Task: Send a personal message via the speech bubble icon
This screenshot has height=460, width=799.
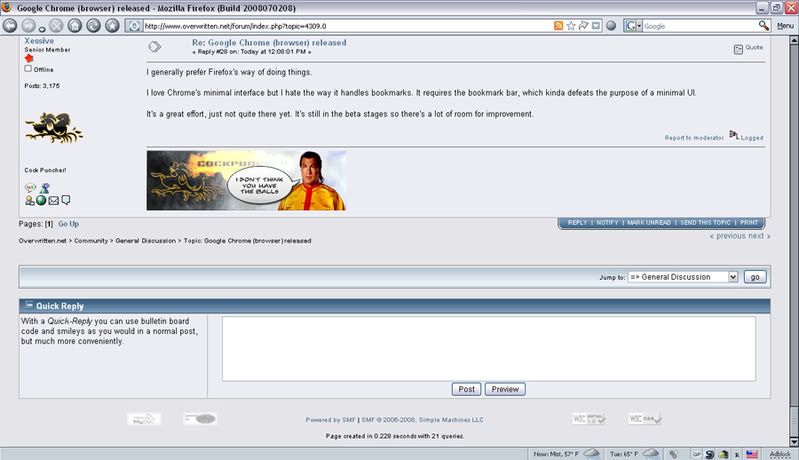Action: pyautogui.click(x=66, y=200)
